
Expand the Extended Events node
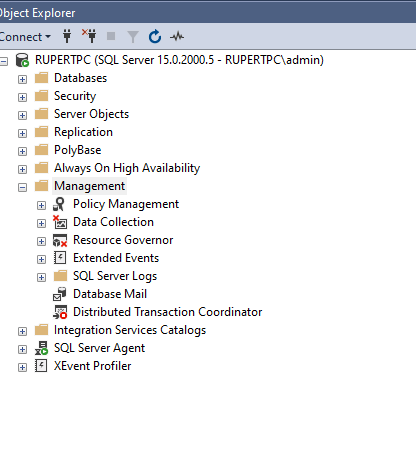click(x=41, y=259)
